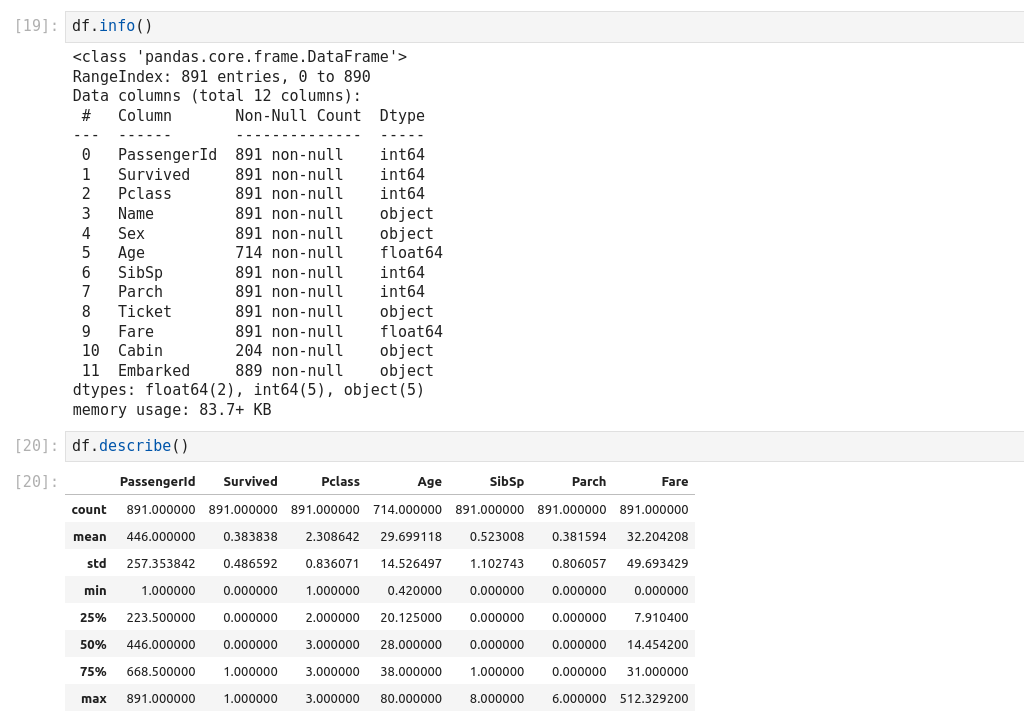Click the Fare column header in describe table
The height and width of the screenshot is (722, 1024).
674,481
